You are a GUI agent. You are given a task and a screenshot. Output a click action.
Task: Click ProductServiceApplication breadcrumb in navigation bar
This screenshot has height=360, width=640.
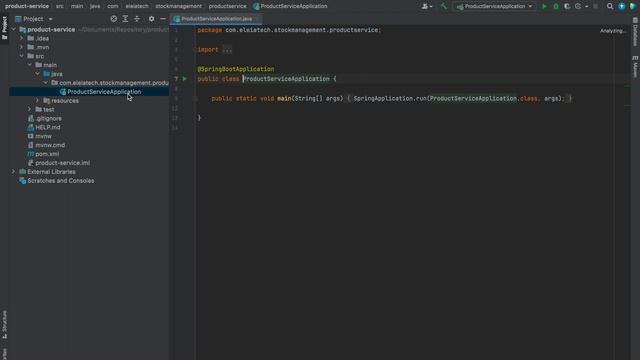[290, 6]
